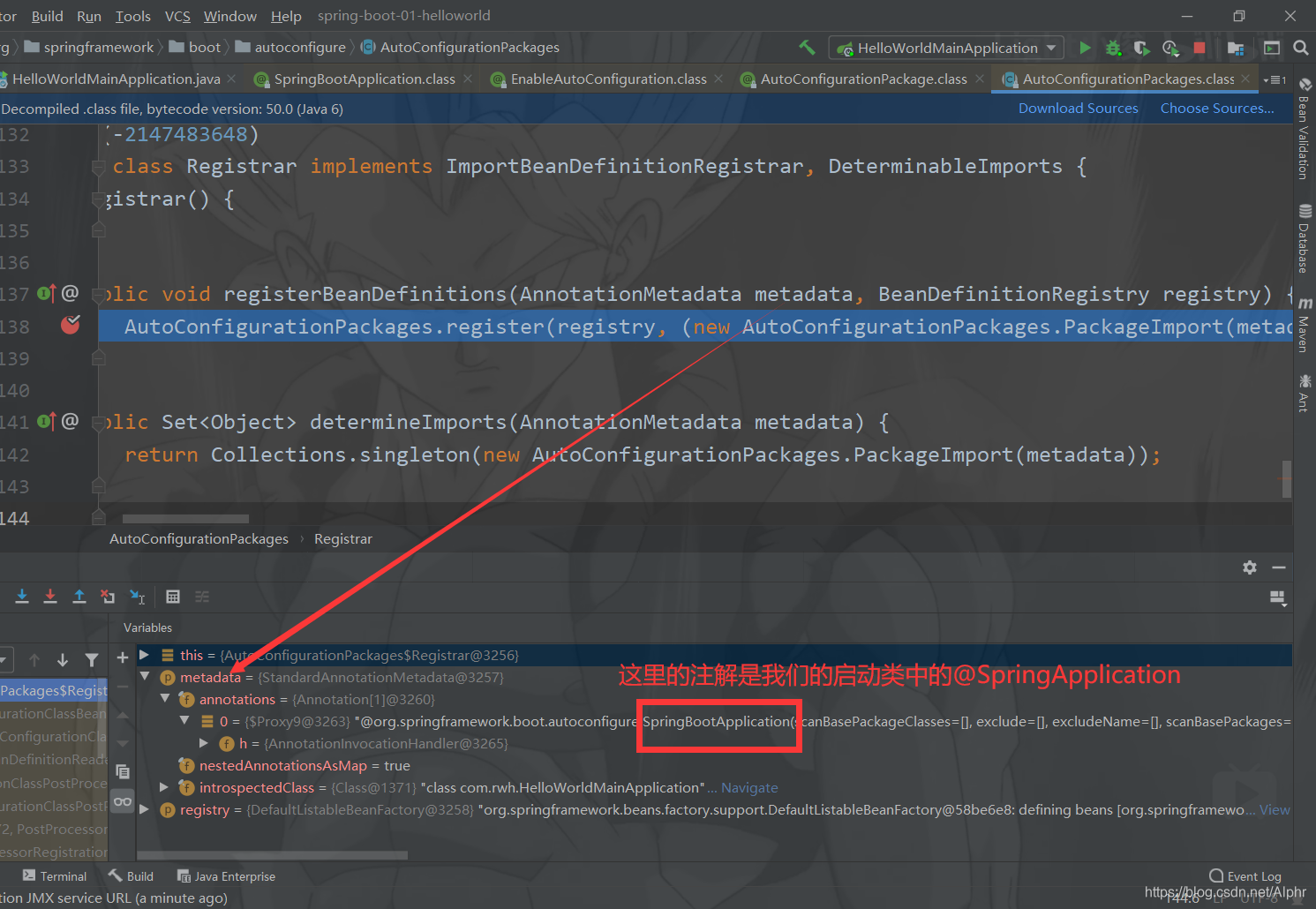The width and height of the screenshot is (1316, 909).
Task: Collapse the annotation element 0 node
Action: click(184, 721)
